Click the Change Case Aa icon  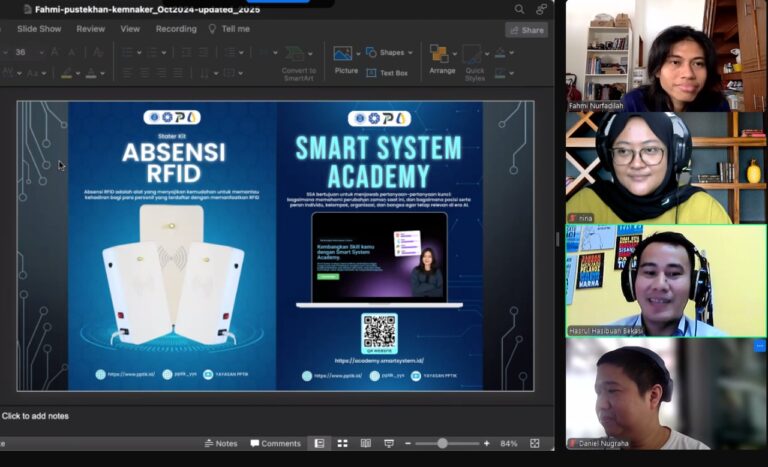[x=33, y=73]
